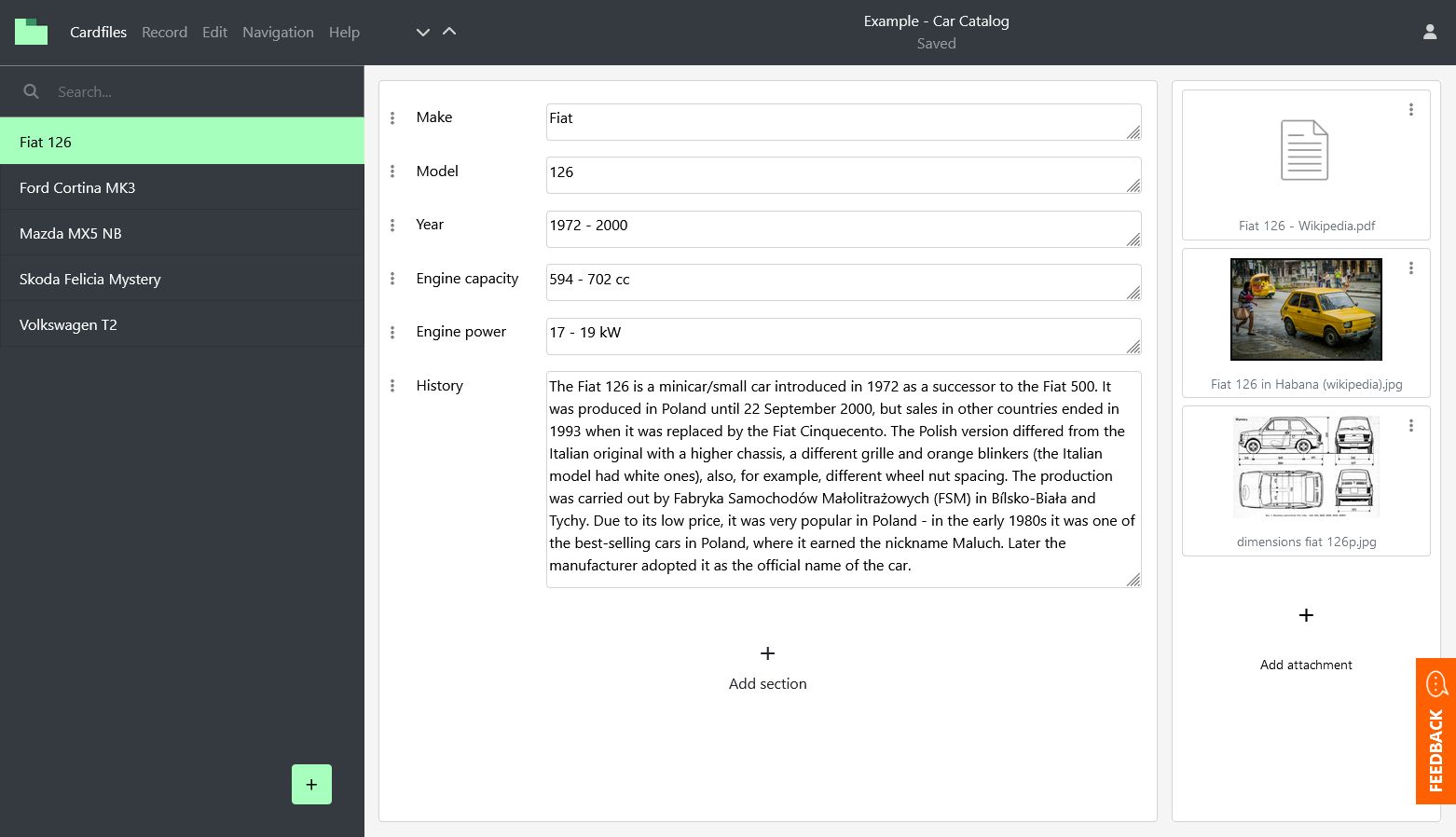Open the Navigation menu
The height and width of the screenshot is (837, 1456).
click(x=278, y=32)
